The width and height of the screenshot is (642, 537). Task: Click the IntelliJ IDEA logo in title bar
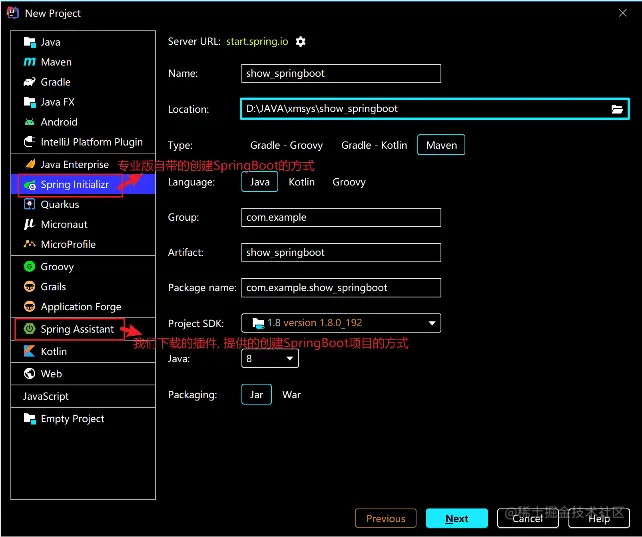13,13
